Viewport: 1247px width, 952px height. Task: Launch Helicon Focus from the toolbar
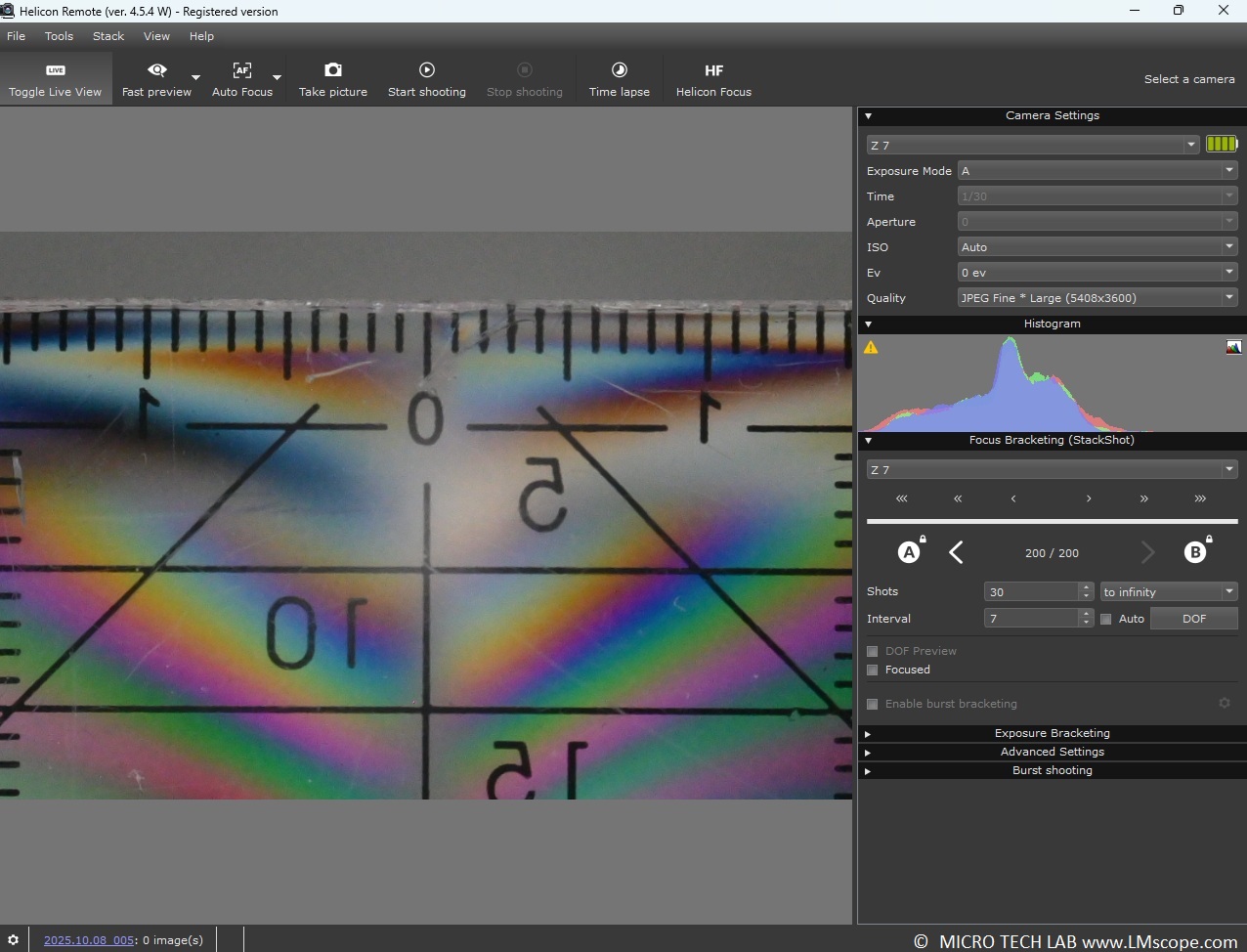point(713,79)
